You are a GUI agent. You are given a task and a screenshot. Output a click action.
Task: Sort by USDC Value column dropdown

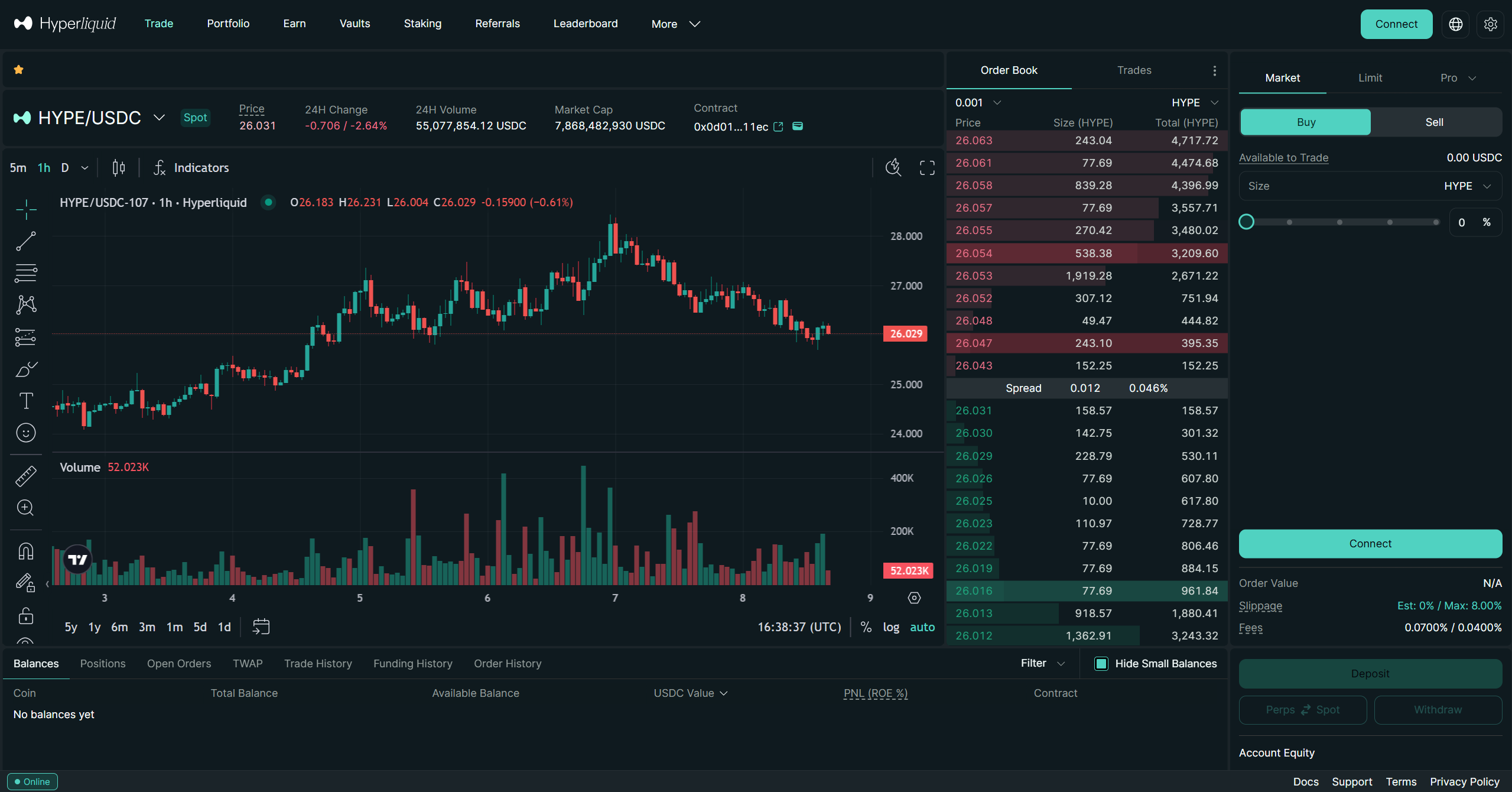click(x=690, y=693)
